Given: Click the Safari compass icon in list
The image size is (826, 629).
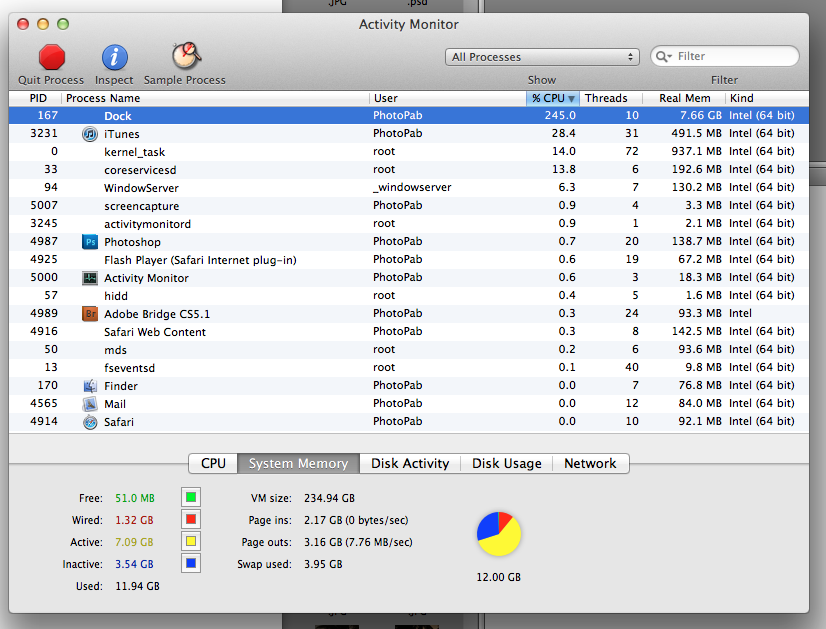Looking at the screenshot, I should (x=90, y=422).
